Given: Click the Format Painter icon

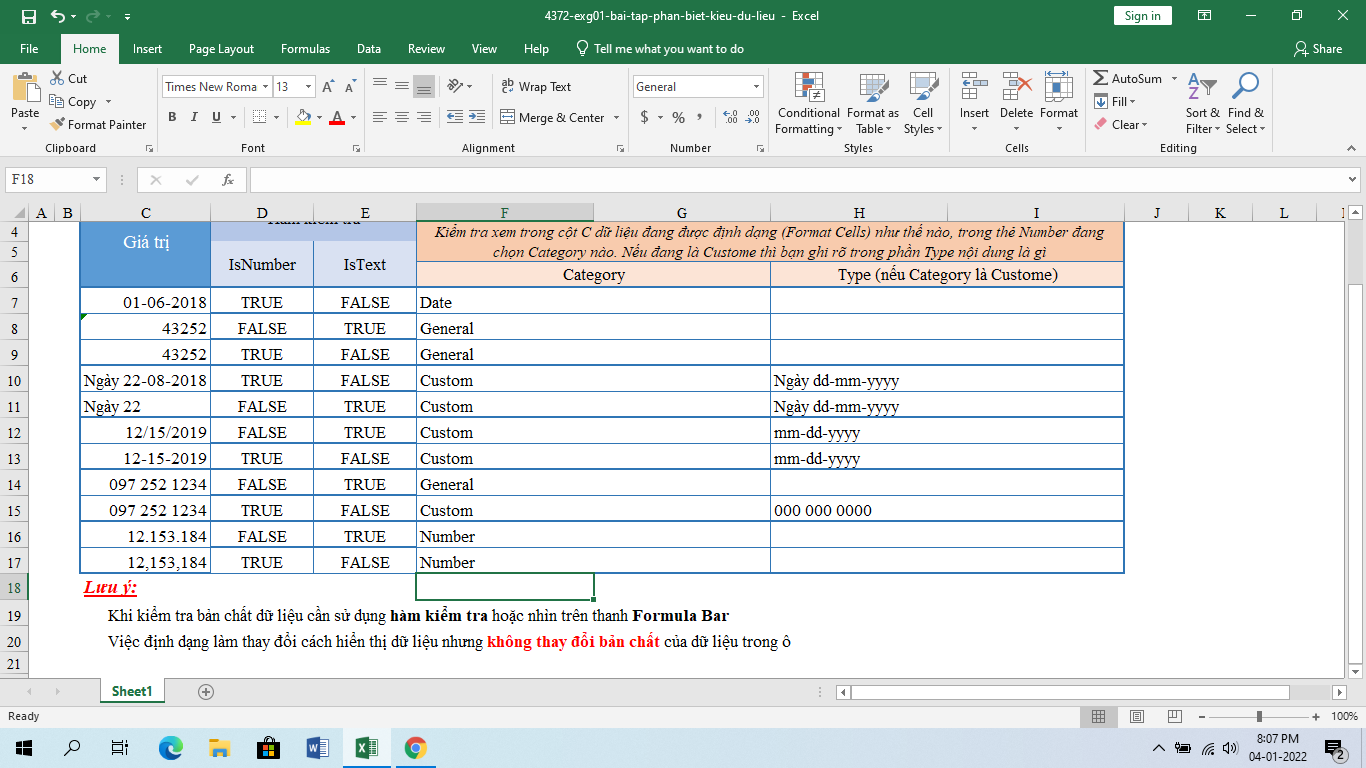Looking at the screenshot, I should 57,125.
